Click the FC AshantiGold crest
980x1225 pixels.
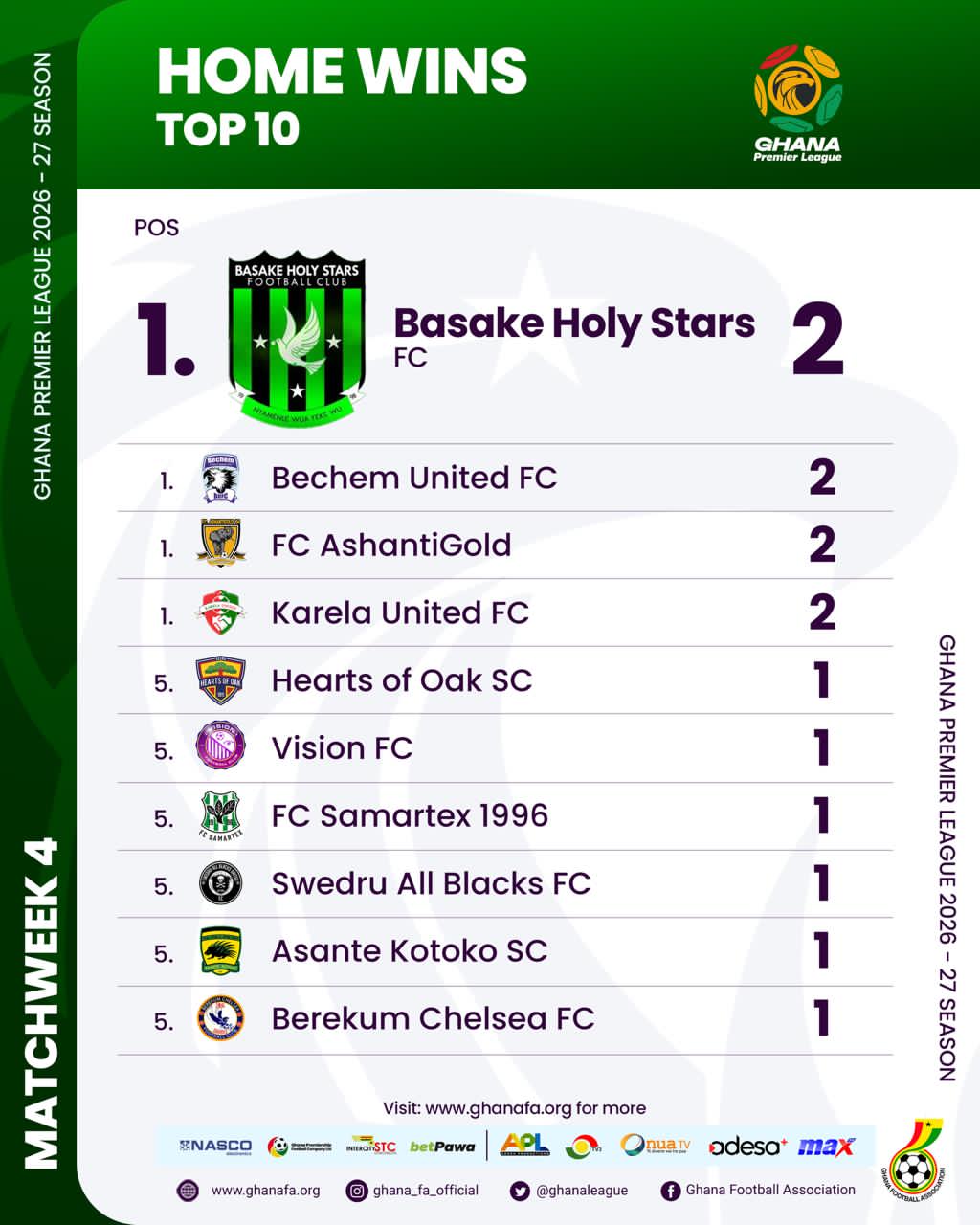tap(220, 545)
